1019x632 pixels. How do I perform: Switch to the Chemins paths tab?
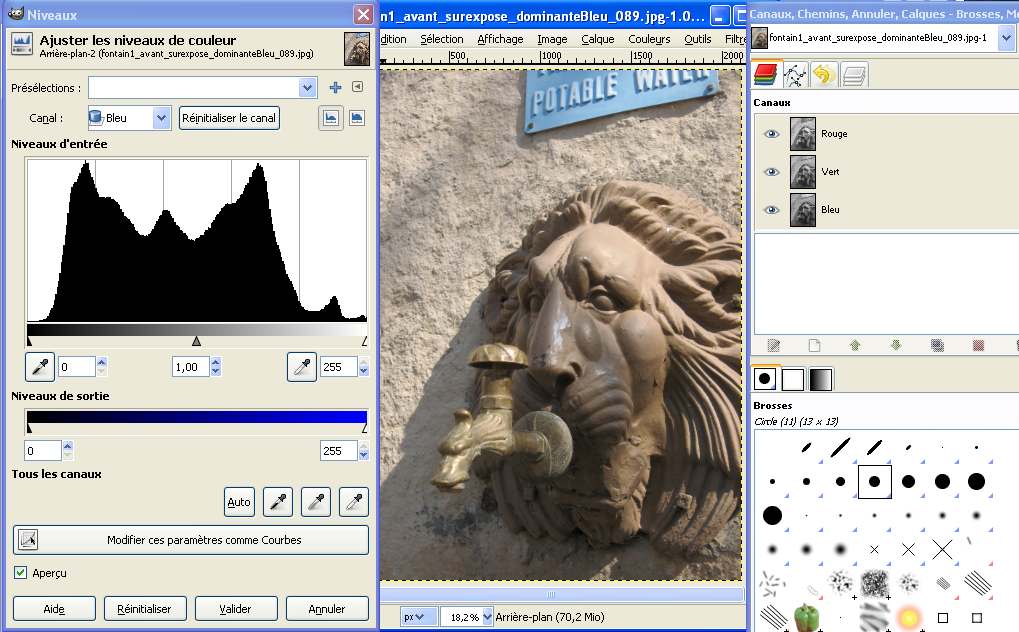point(795,75)
